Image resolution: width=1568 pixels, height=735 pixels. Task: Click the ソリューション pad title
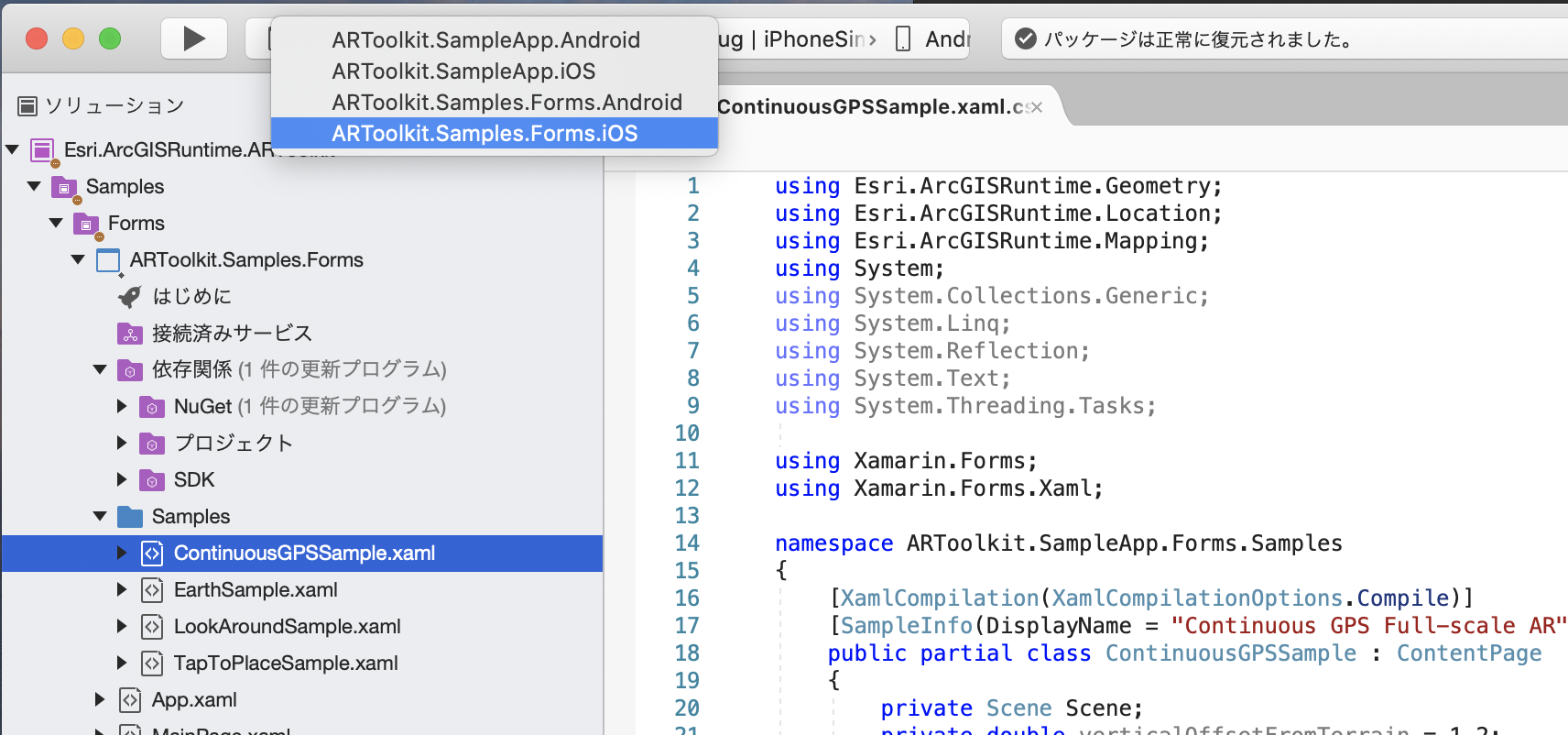tap(114, 106)
